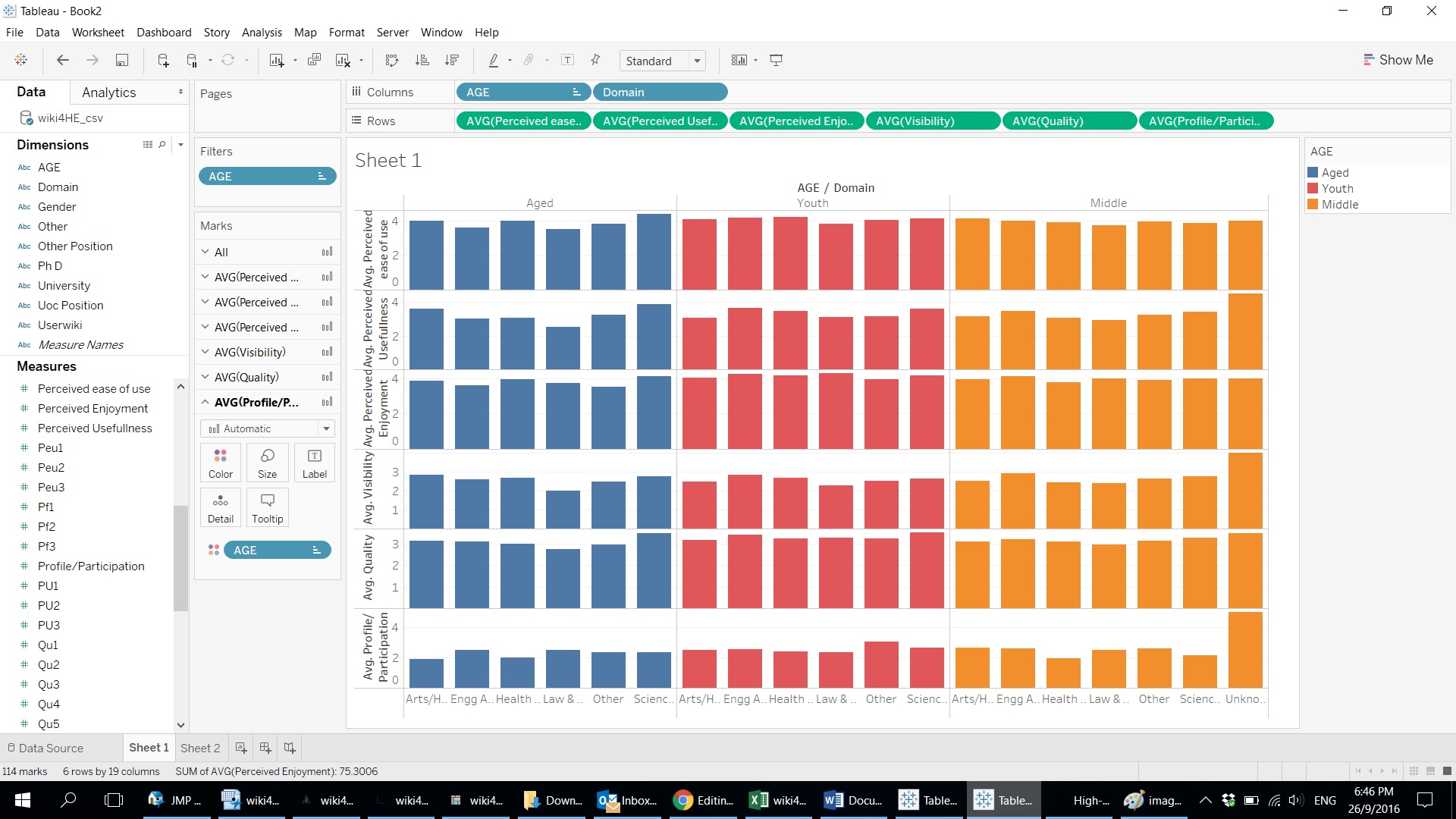The width and height of the screenshot is (1456, 819).
Task: Click the Duplicate worksheet icon
Action: pyautogui.click(x=314, y=61)
